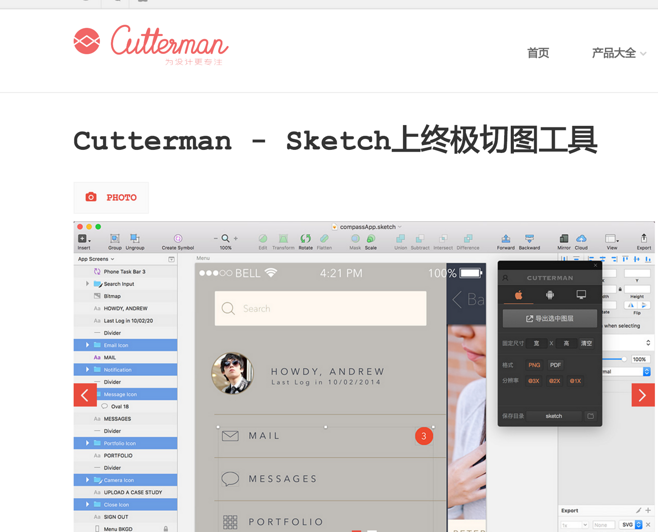Go to 首页 home page
Screen dimensions: 658x532
(538, 53)
